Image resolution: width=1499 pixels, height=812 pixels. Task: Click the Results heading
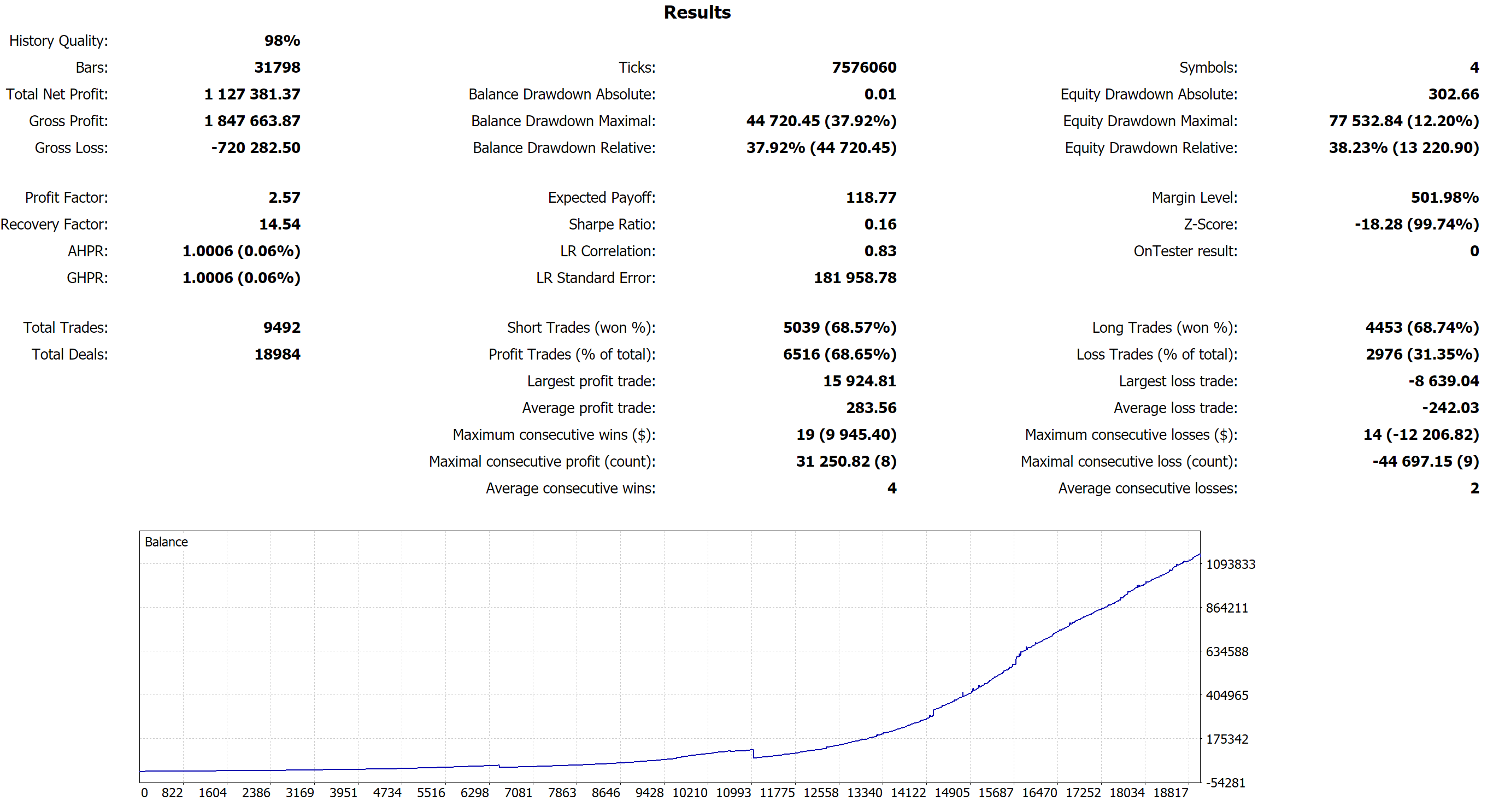697,12
